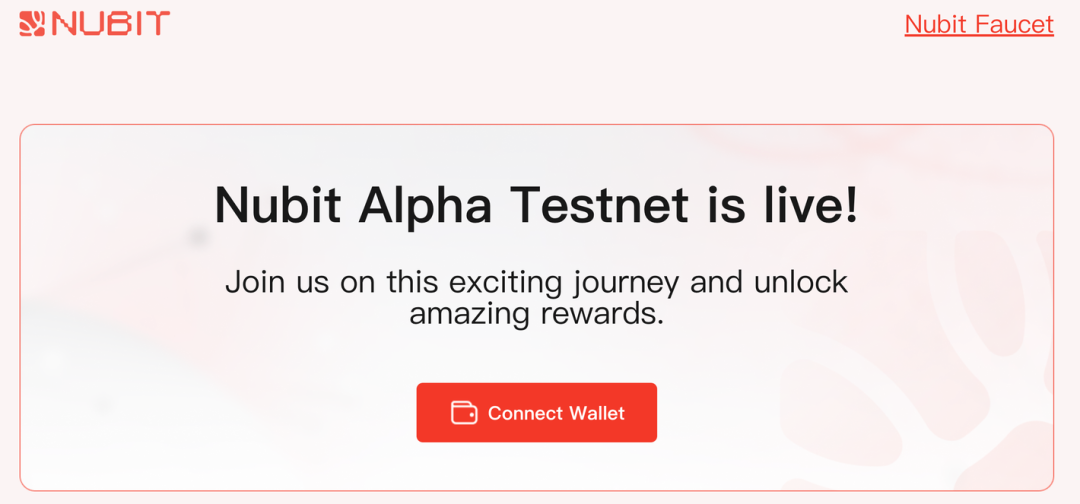Open the Nubit Faucet link
Image resolution: width=1080 pixels, height=504 pixels.
[979, 24]
